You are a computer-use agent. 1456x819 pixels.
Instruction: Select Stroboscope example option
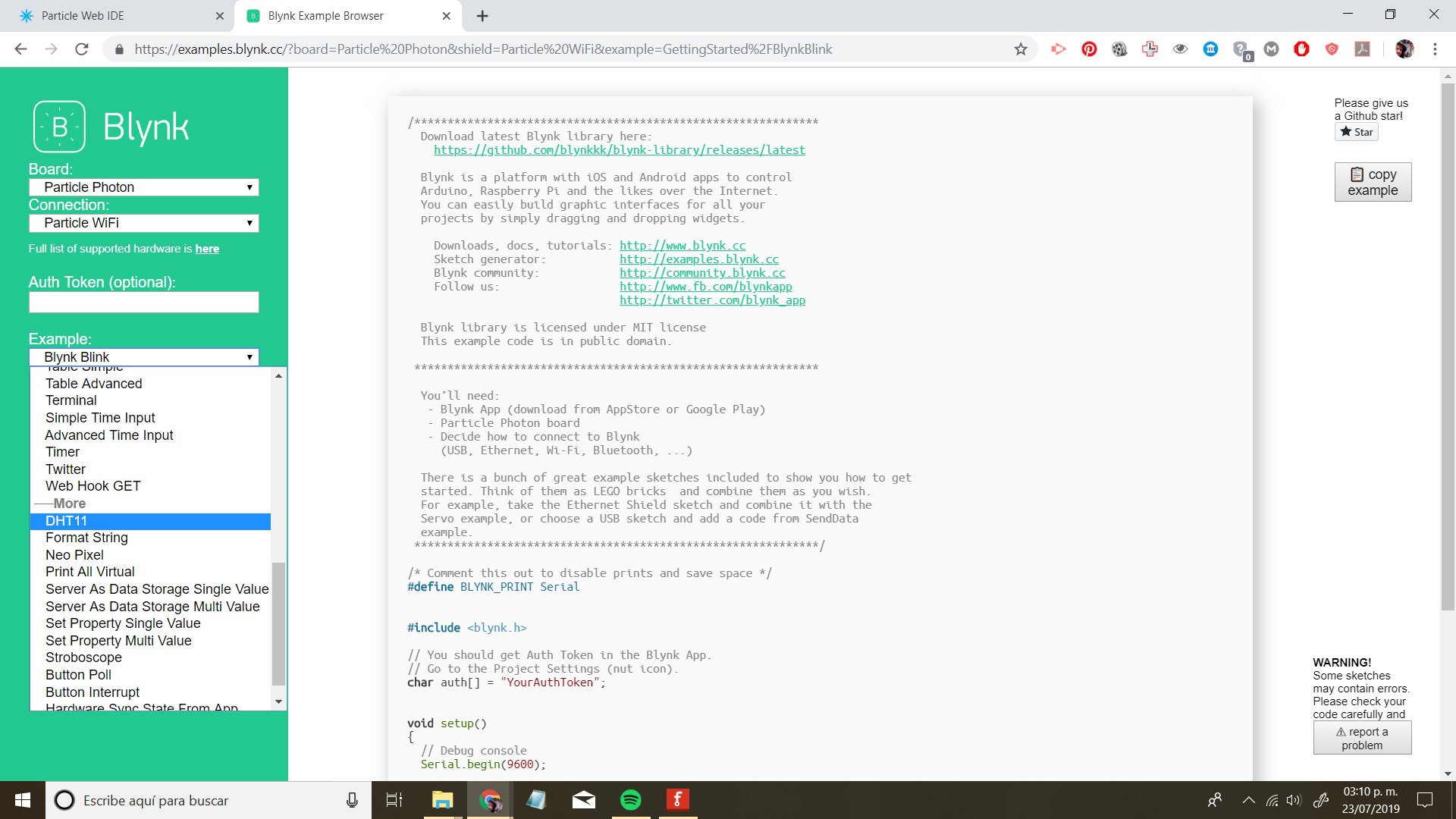[x=150, y=657]
